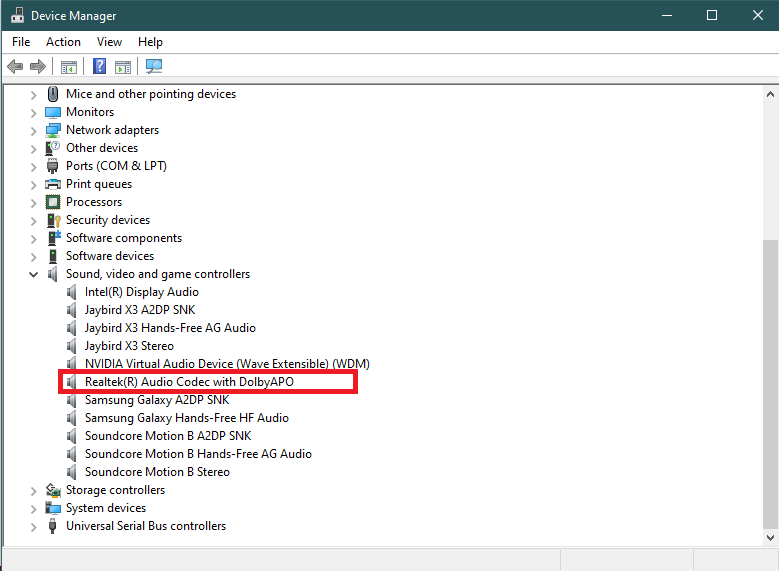
Task: Click the Mice and other pointing devices icon
Action: pyautogui.click(x=53, y=94)
